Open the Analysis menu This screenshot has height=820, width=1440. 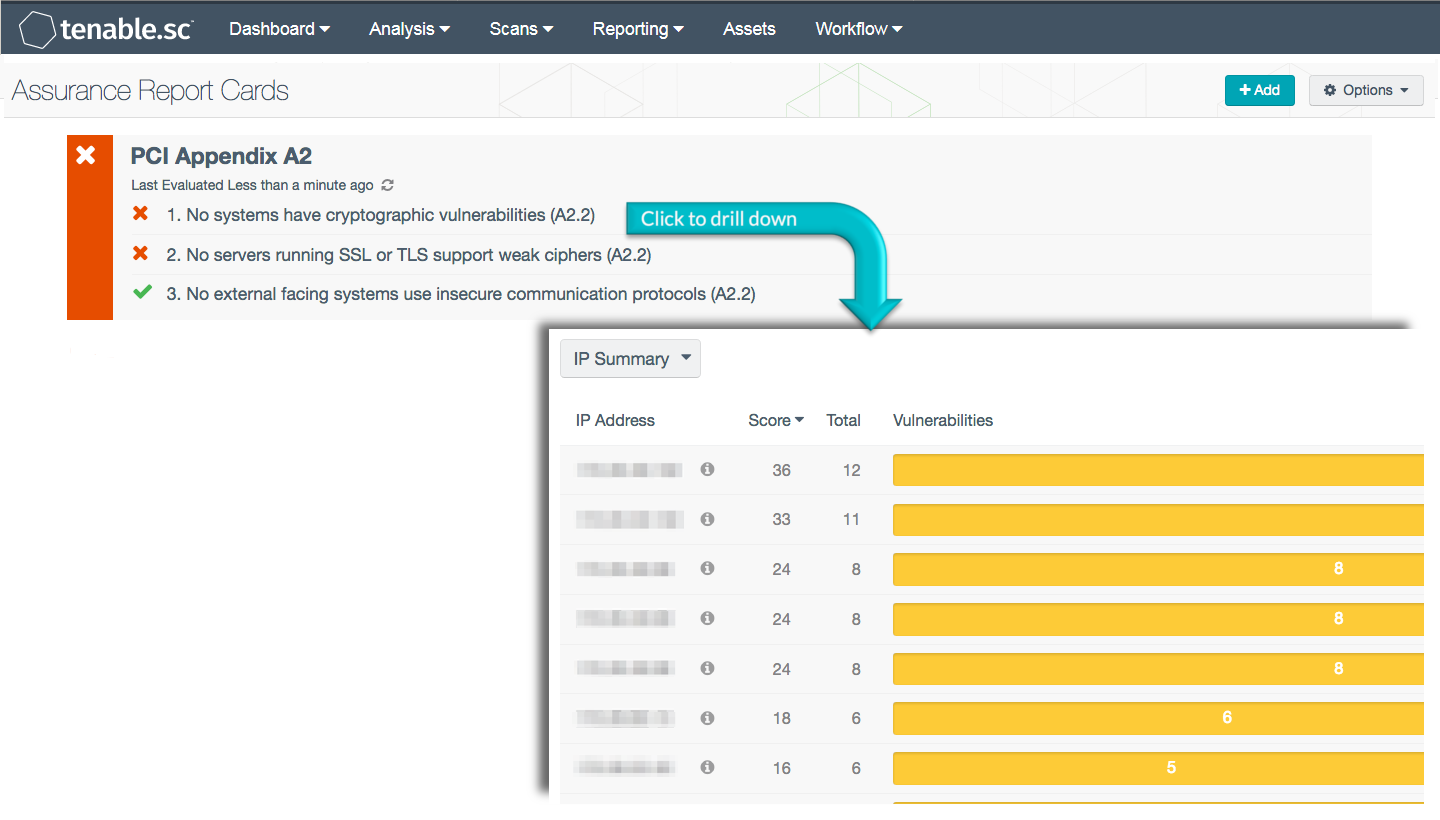409,29
